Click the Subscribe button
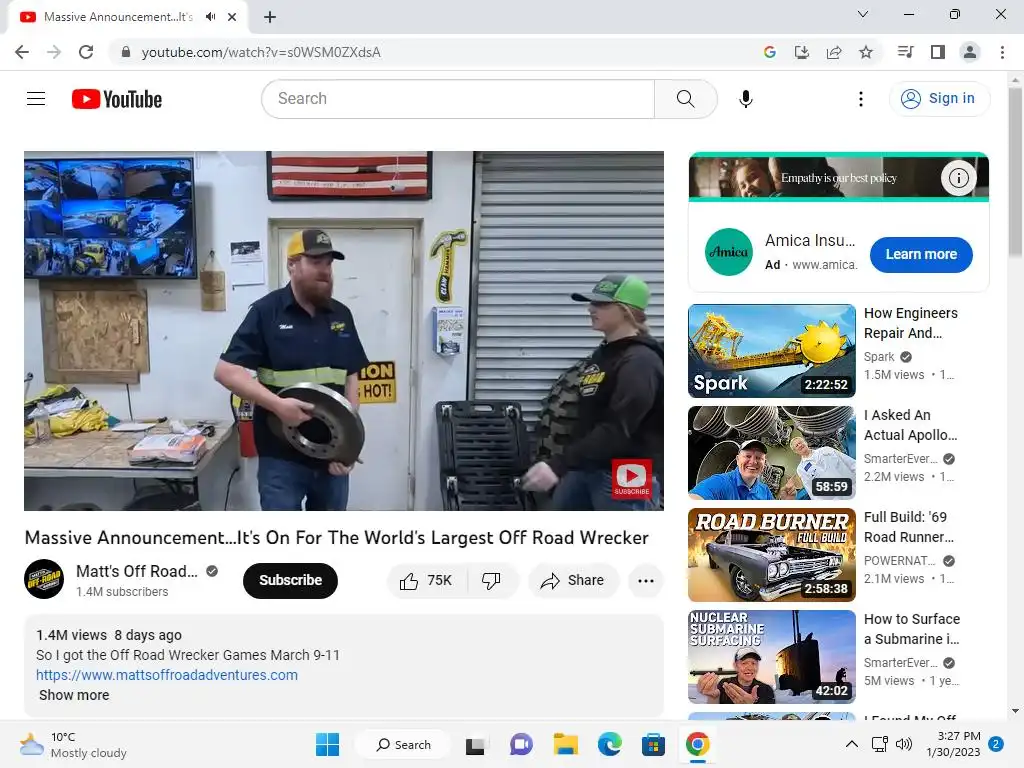This screenshot has height=768, width=1024. coord(291,580)
